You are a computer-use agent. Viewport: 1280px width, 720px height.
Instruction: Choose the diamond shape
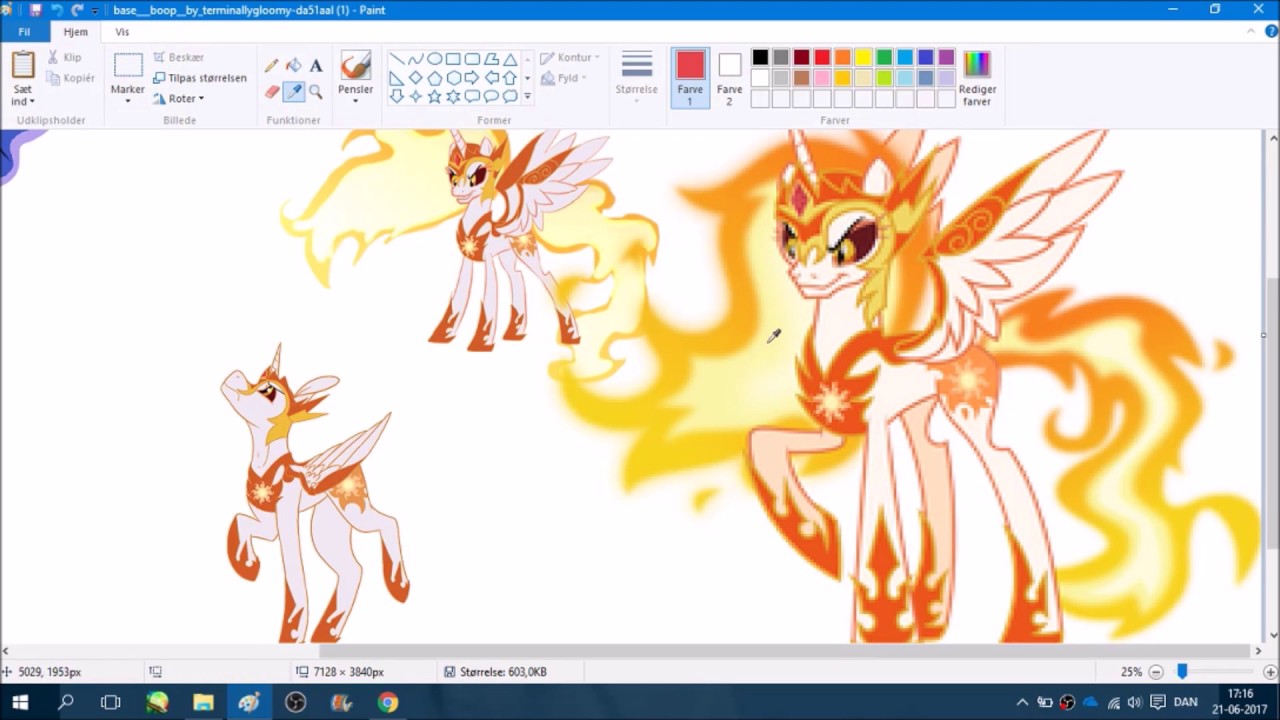416,78
